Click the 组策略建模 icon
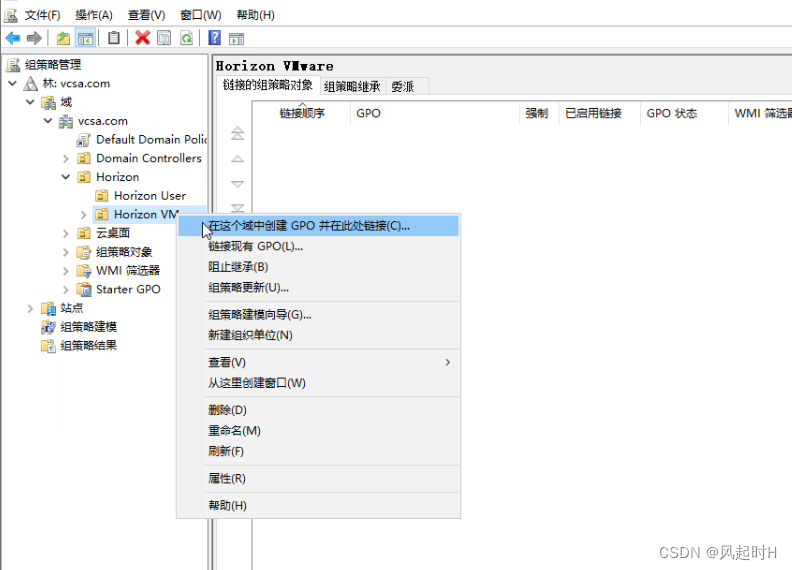The image size is (792, 570). tap(48, 327)
